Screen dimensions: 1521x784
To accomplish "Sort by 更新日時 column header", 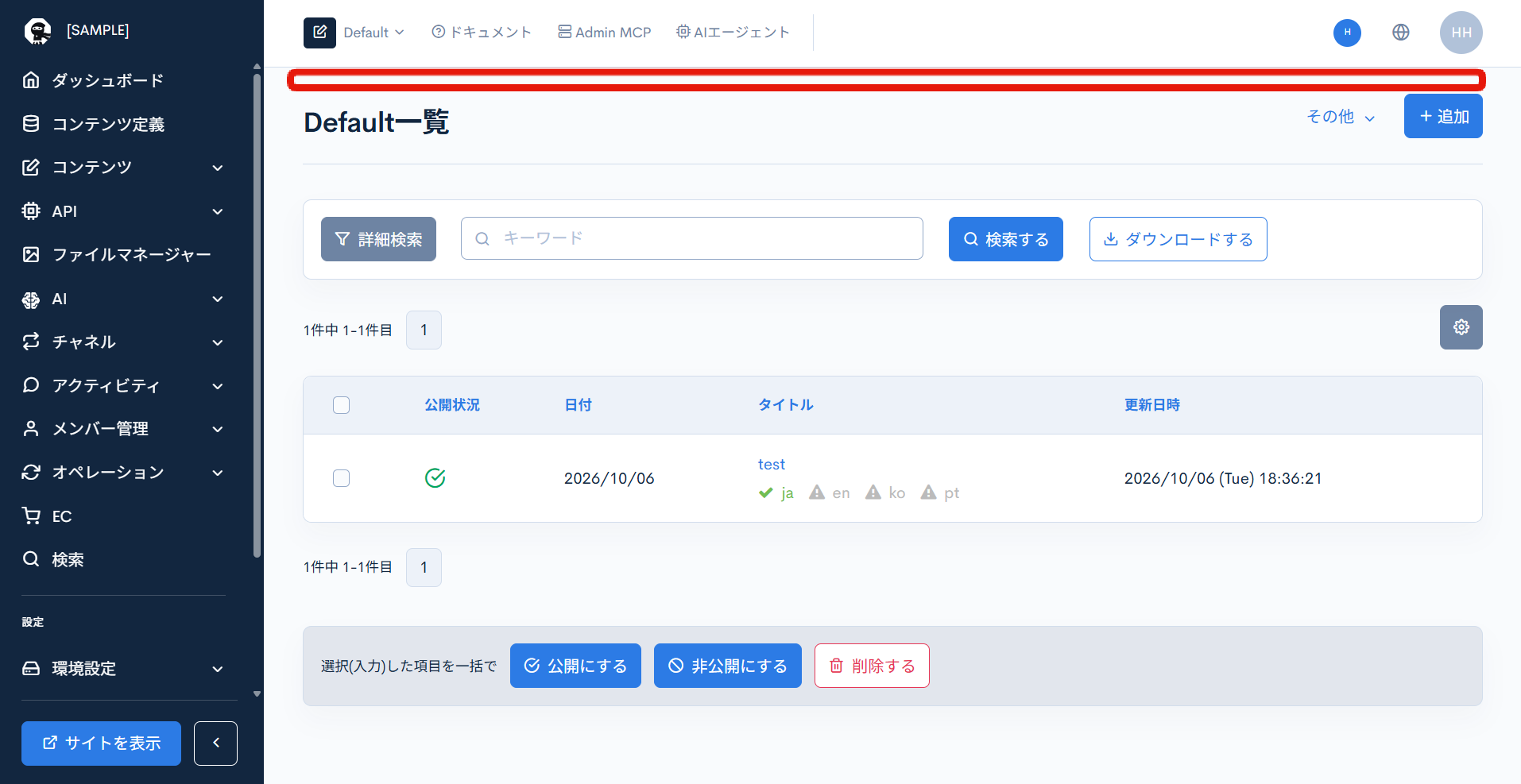I will (1151, 405).
